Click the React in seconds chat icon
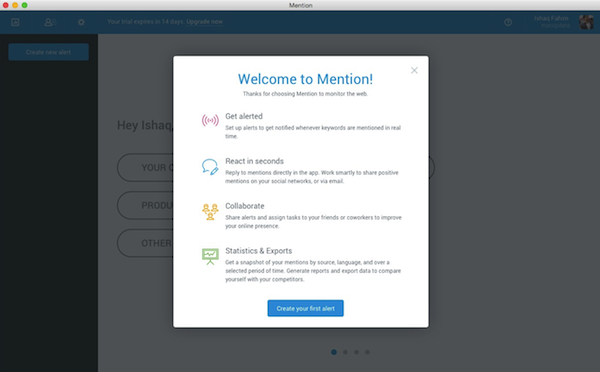 pos(210,167)
